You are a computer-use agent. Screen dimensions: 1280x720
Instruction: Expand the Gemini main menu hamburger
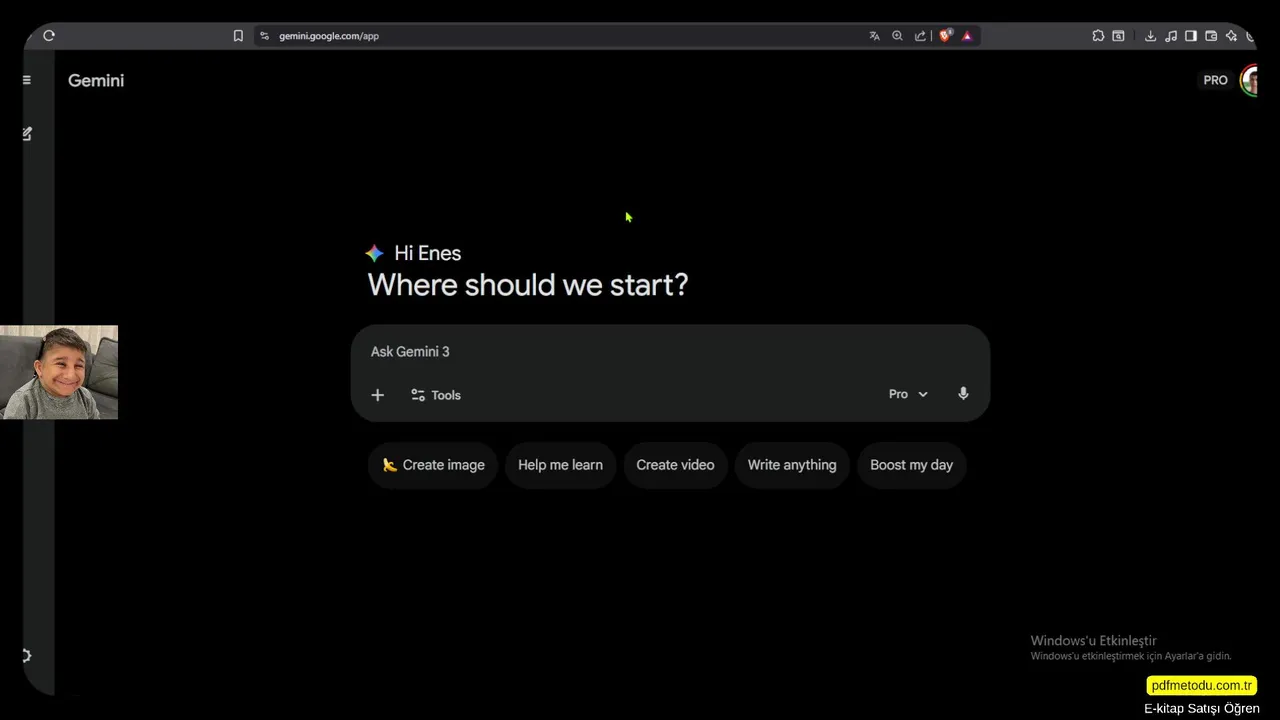(x=27, y=80)
